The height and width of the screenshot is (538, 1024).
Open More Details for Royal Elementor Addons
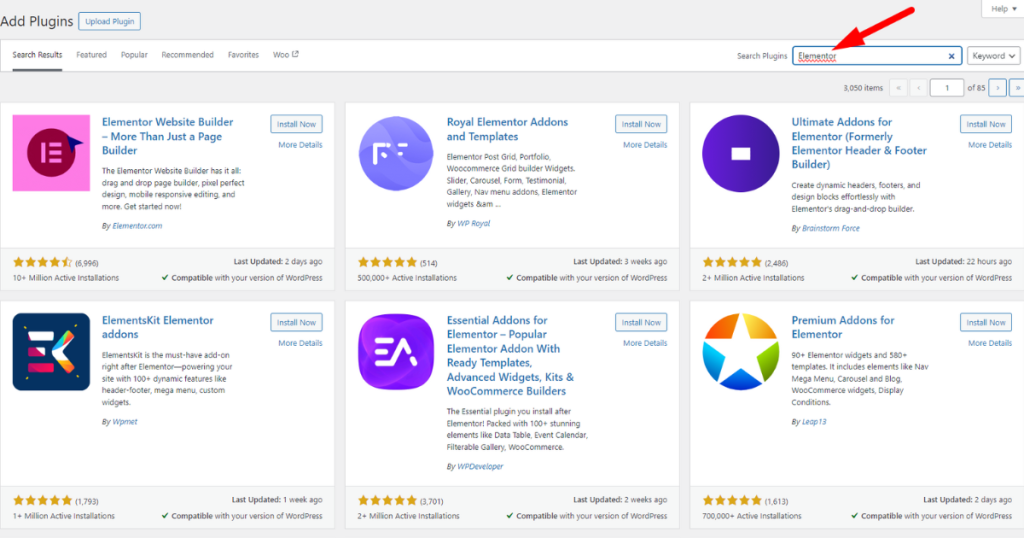pyautogui.click(x=645, y=145)
